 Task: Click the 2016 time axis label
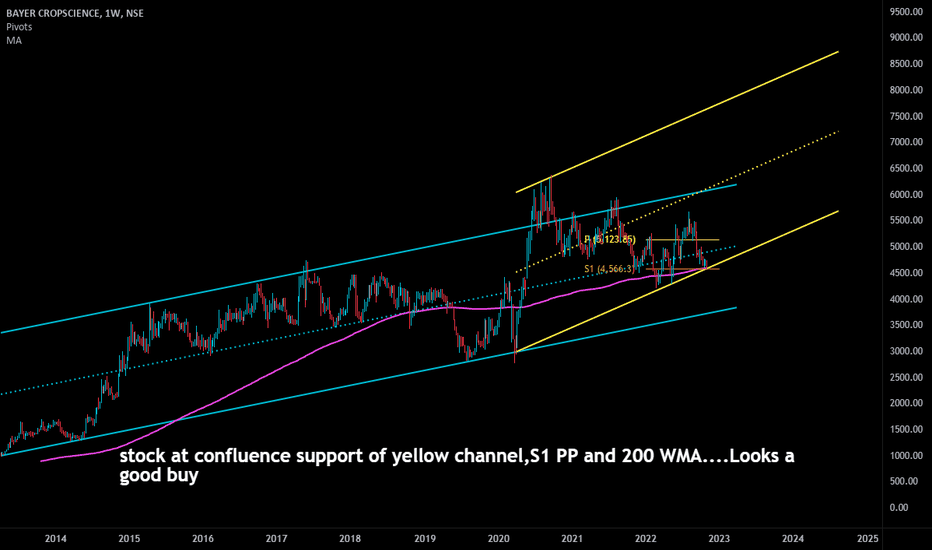click(x=203, y=539)
